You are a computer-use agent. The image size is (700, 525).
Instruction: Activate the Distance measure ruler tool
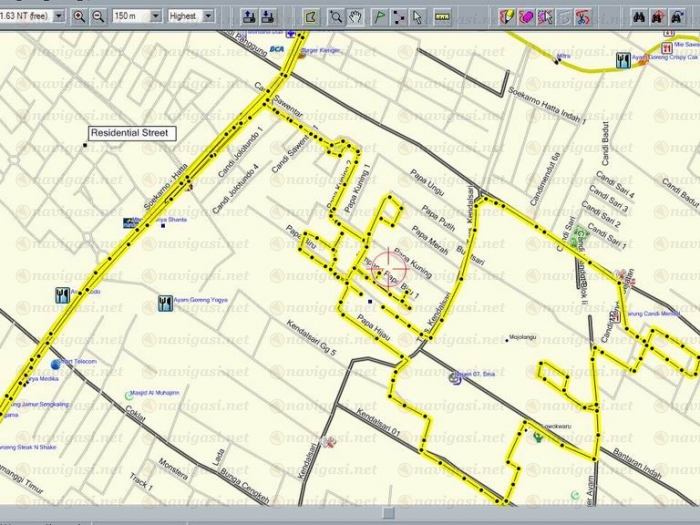pos(442,16)
